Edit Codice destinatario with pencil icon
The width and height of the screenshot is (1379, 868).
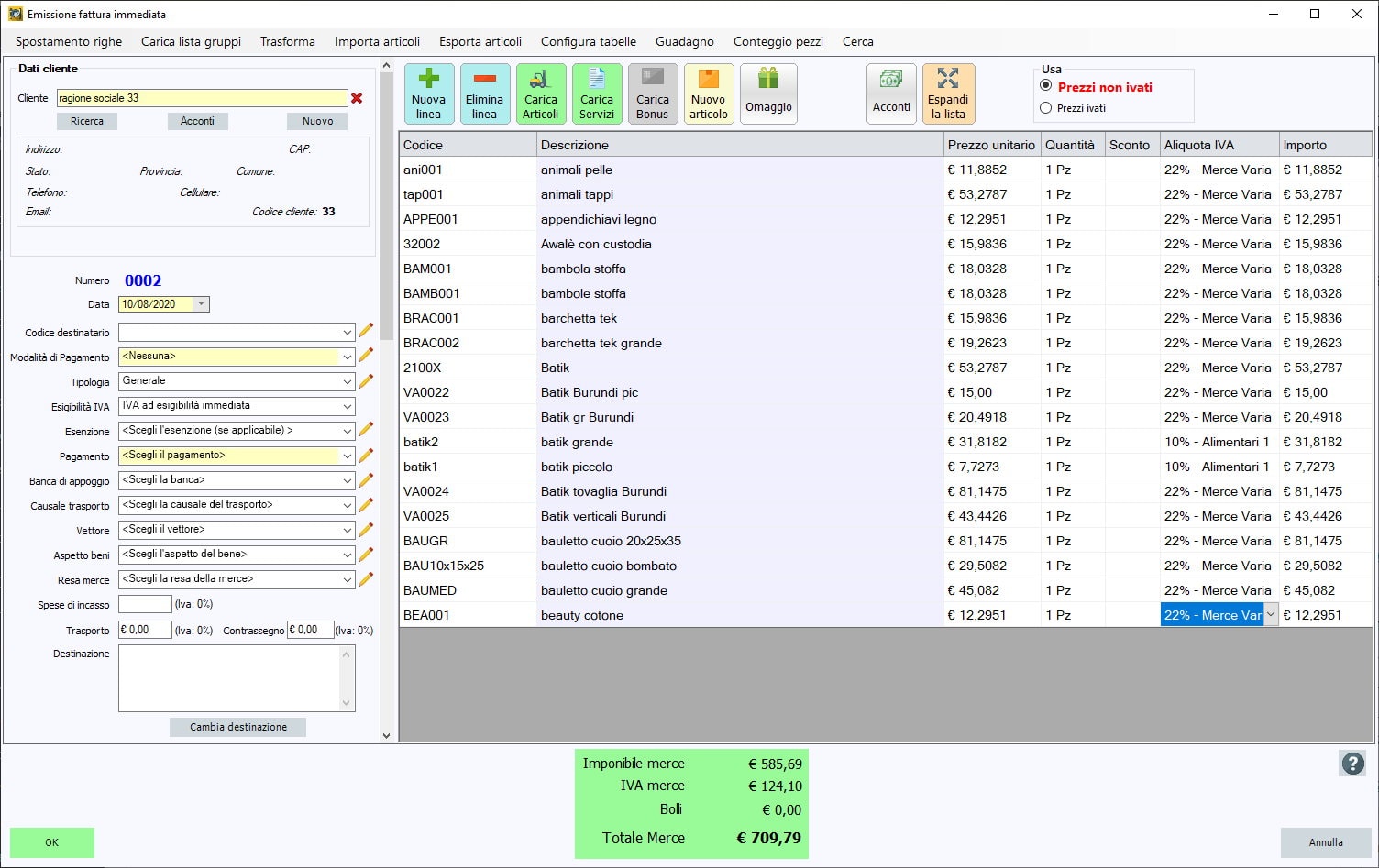coord(366,331)
